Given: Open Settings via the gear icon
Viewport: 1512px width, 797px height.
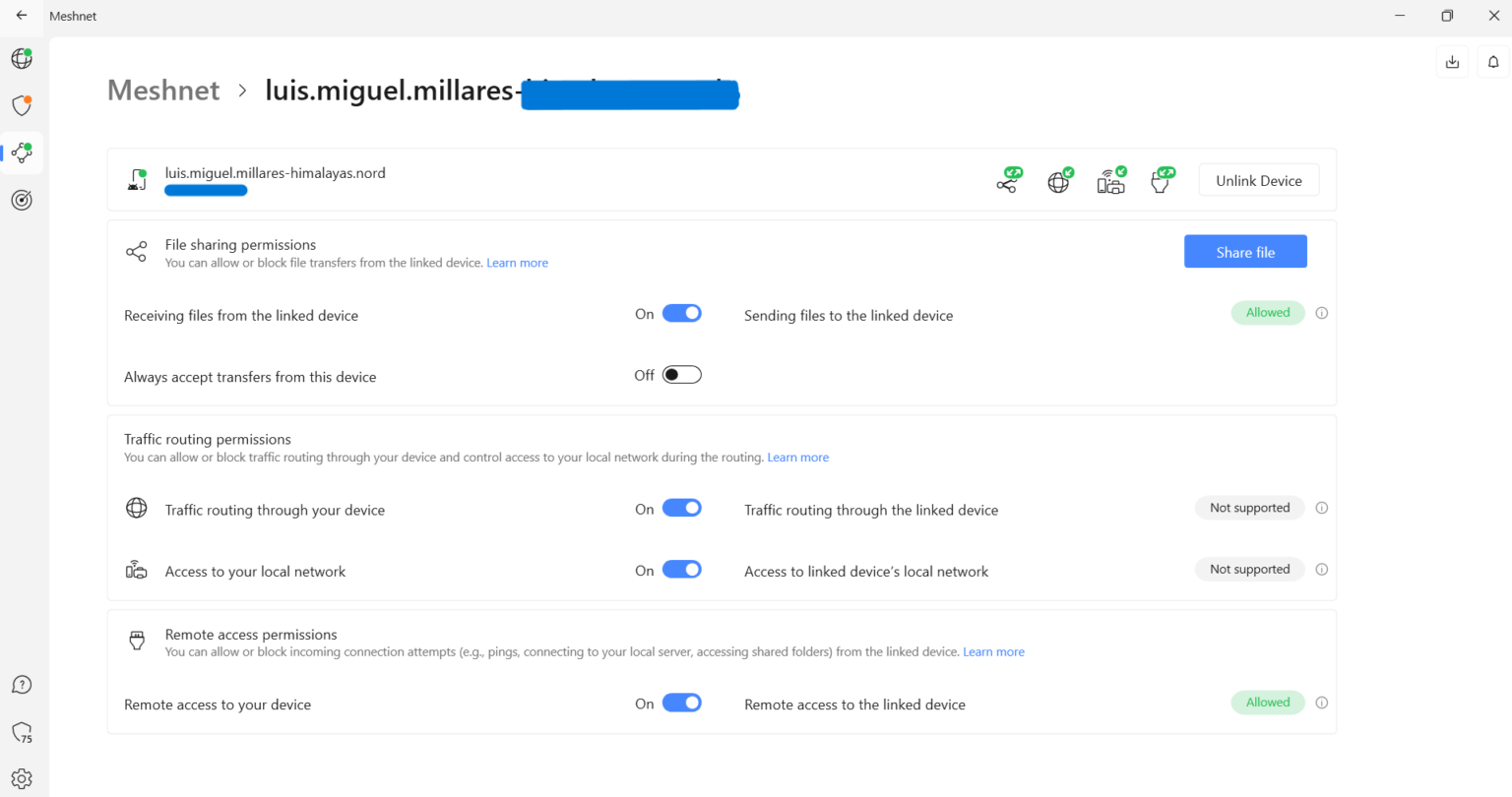Looking at the screenshot, I should 21,778.
